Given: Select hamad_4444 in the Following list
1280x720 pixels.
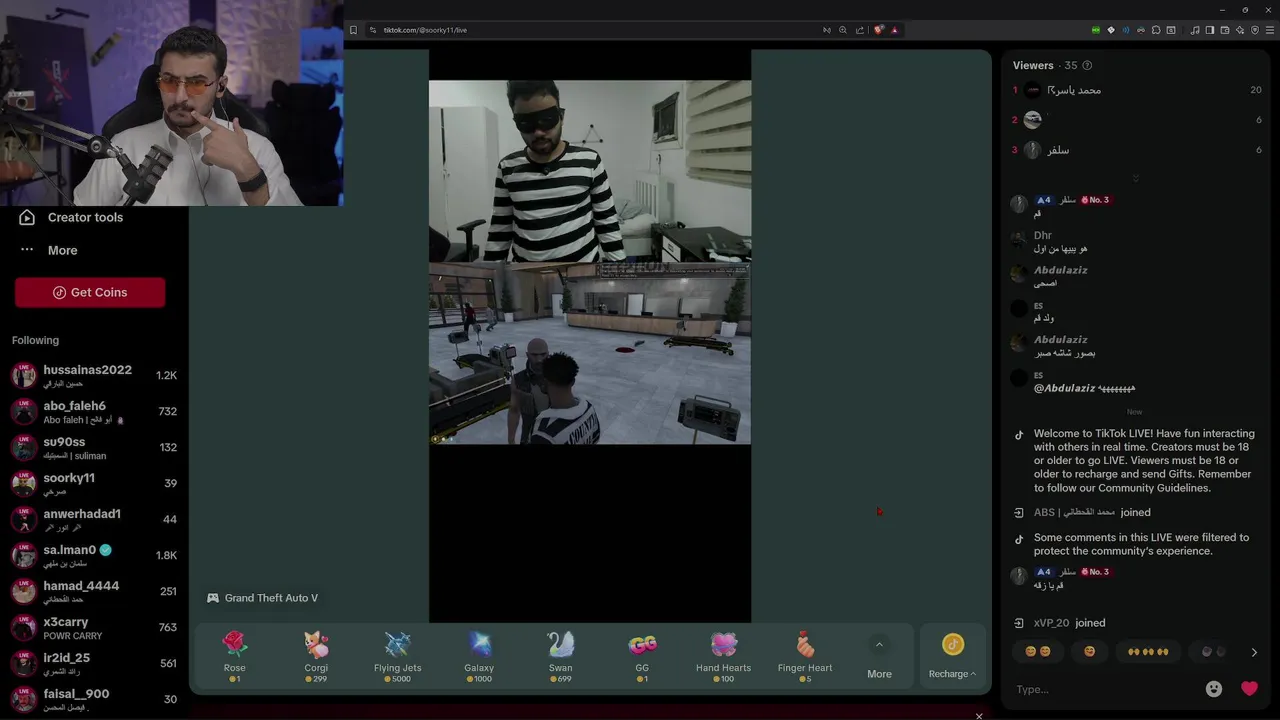Looking at the screenshot, I should [x=94, y=591].
